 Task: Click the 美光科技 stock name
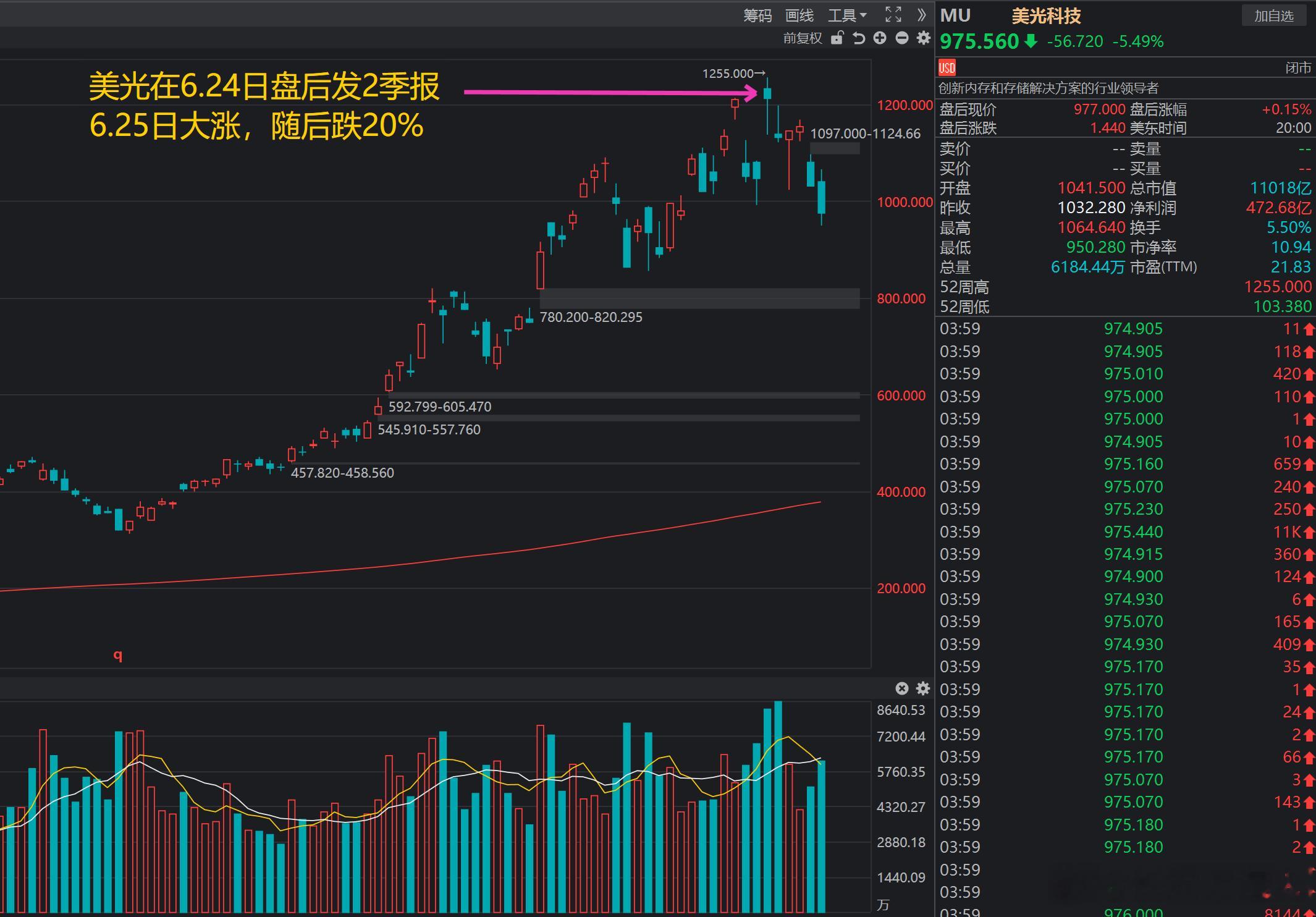point(1046,15)
